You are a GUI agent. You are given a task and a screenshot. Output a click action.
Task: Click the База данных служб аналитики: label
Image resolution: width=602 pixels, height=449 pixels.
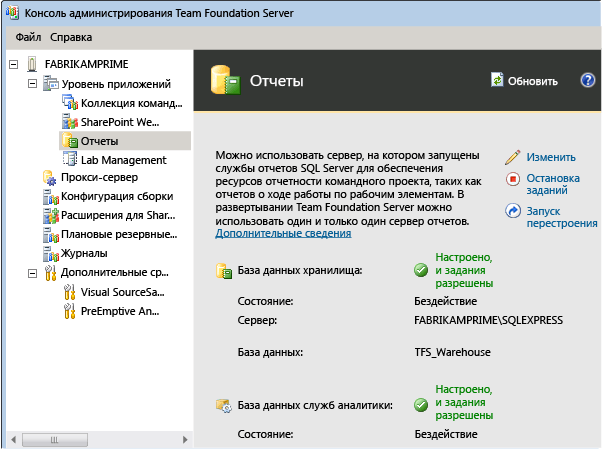coord(315,405)
